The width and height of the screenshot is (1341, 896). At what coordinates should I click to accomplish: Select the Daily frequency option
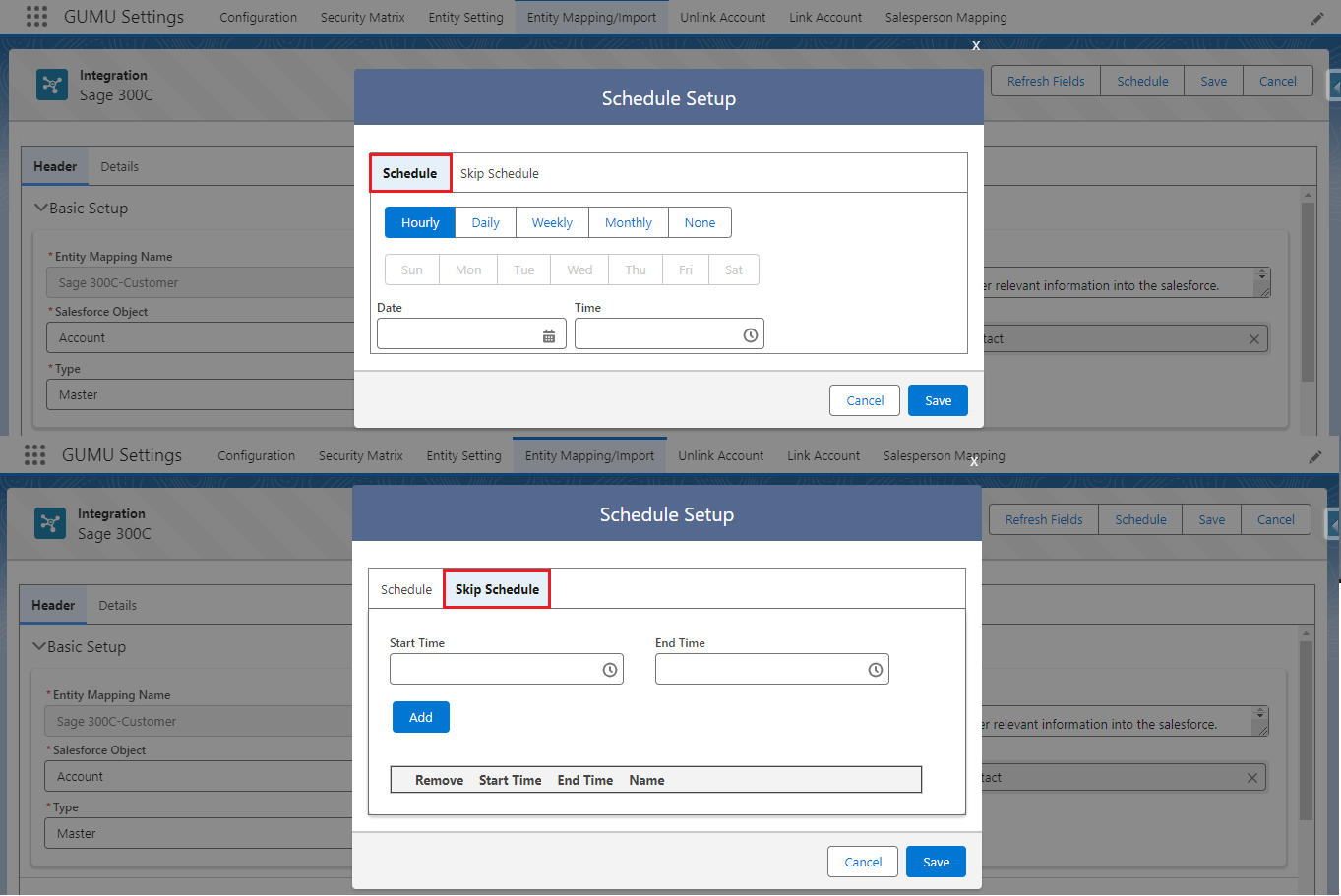485,223
